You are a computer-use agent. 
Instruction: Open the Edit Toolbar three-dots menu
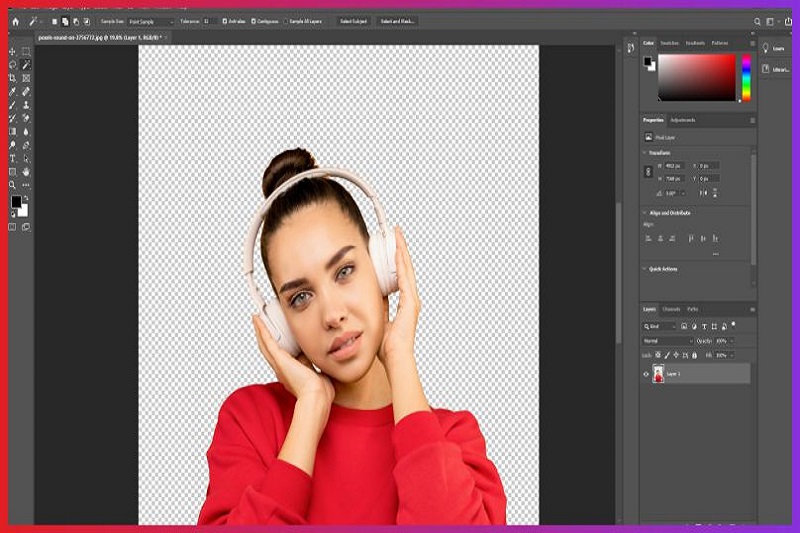[26, 185]
